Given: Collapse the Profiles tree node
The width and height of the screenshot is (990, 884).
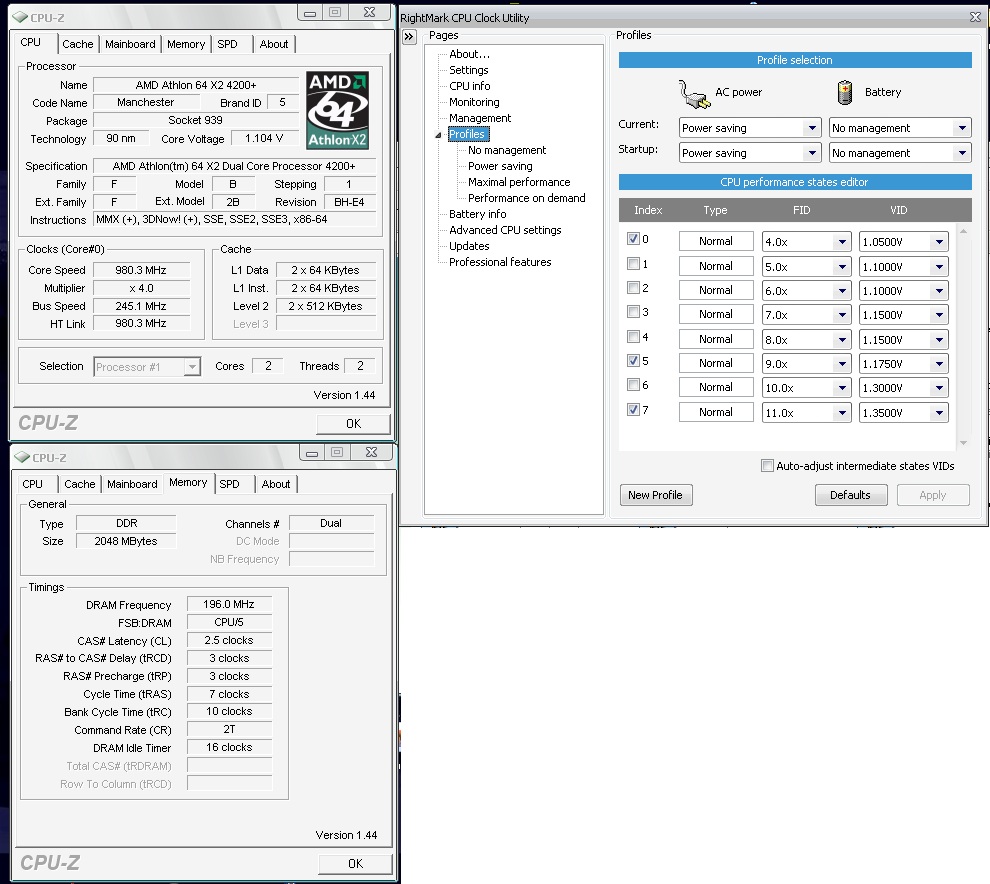Looking at the screenshot, I should point(438,135).
